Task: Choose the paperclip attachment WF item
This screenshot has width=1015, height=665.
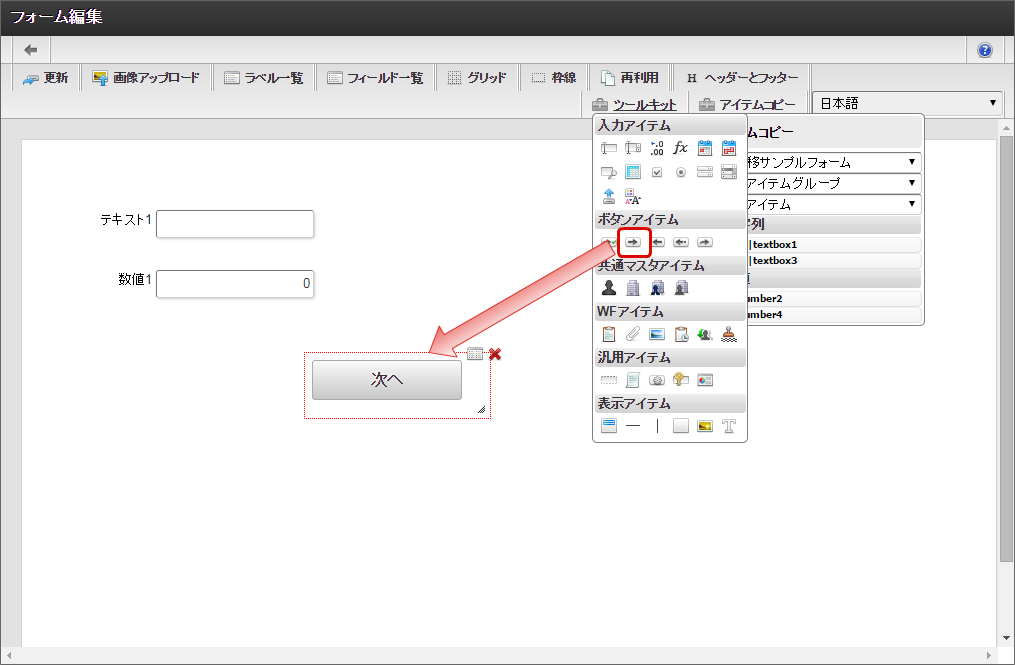Action: tap(632, 334)
